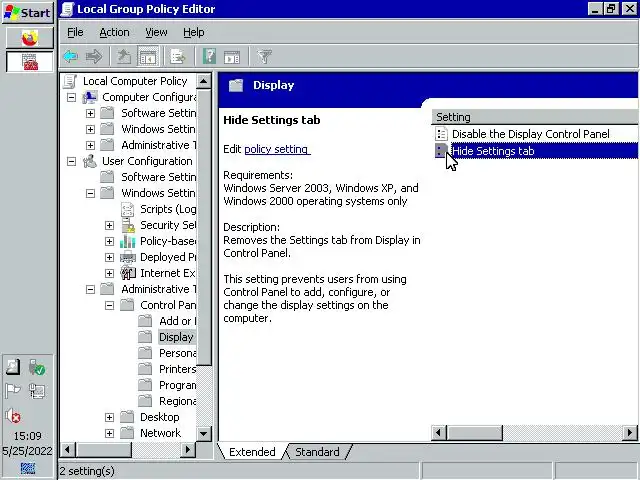Click the Hide Settings tab policy icon
The height and width of the screenshot is (480, 640).
[x=441, y=151]
